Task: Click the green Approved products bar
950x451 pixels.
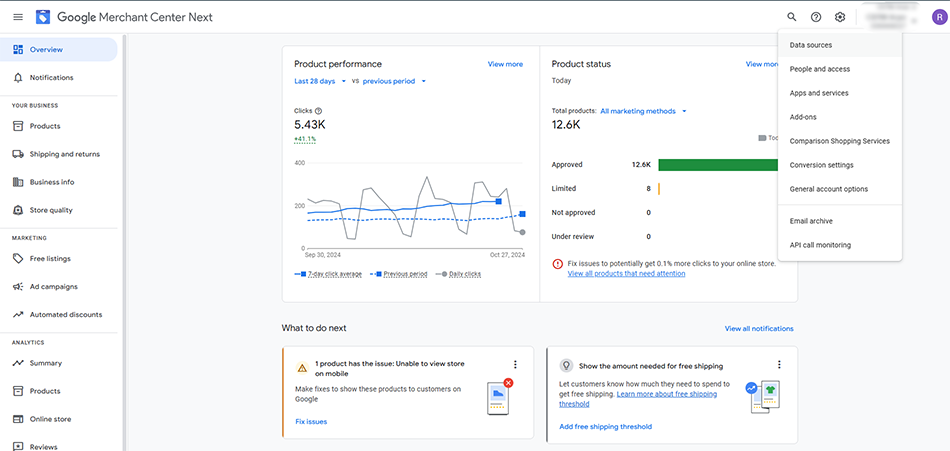Action: tap(717, 164)
